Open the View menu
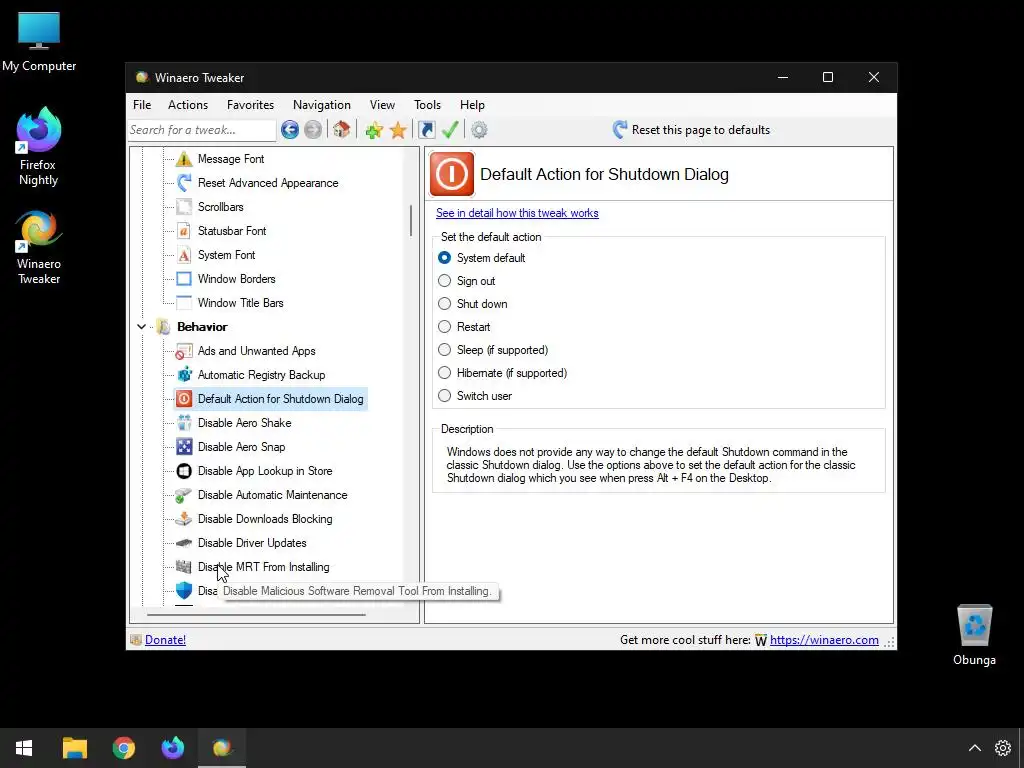The height and width of the screenshot is (768, 1024). (382, 104)
